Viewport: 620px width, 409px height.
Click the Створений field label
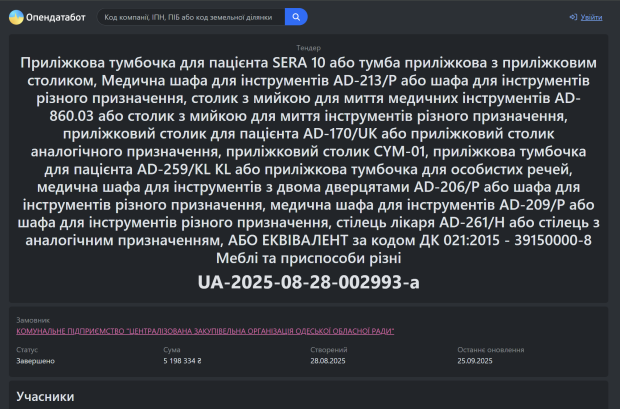coord(327,350)
